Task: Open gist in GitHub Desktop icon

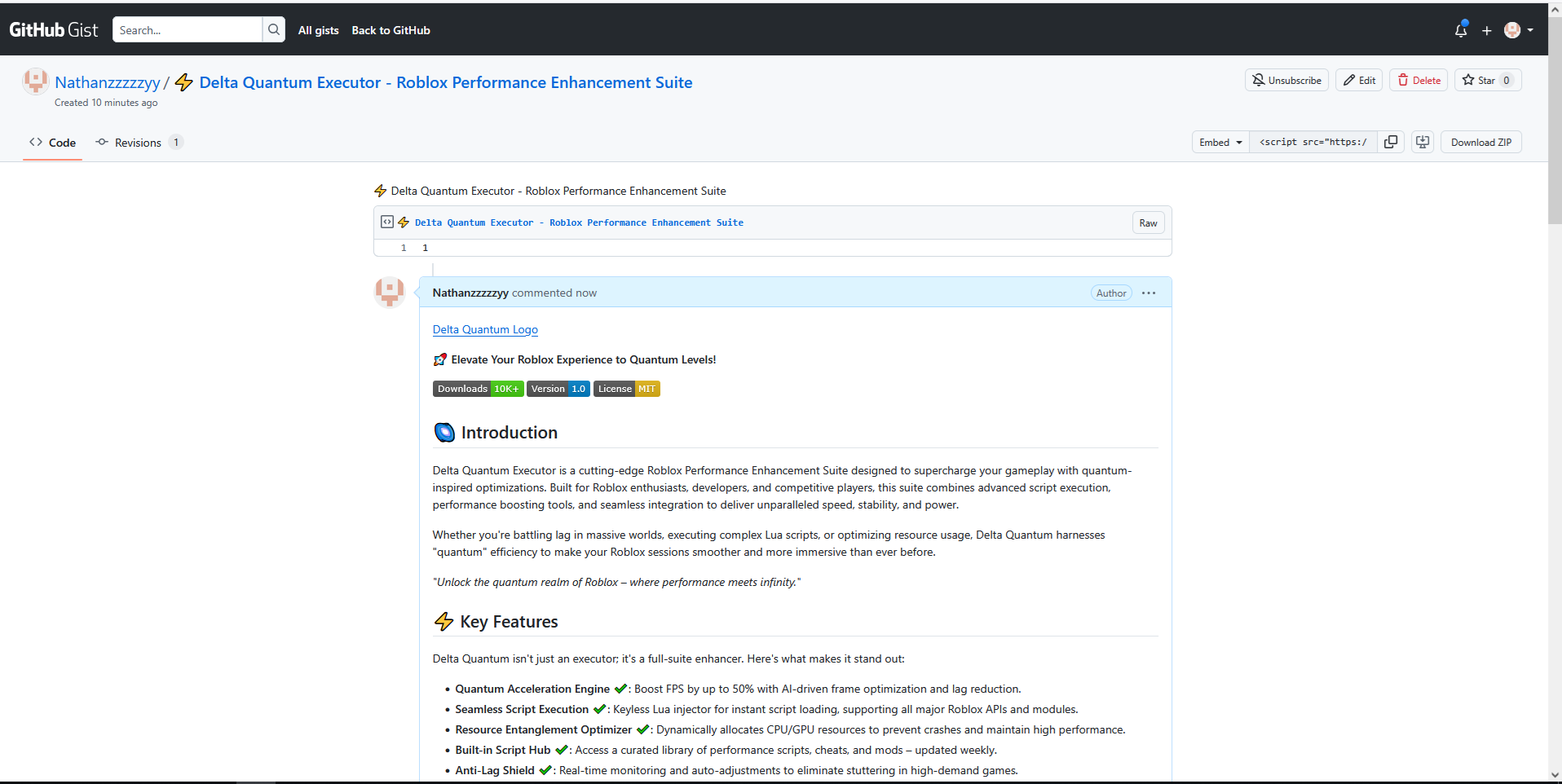Action: [1423, 142]
